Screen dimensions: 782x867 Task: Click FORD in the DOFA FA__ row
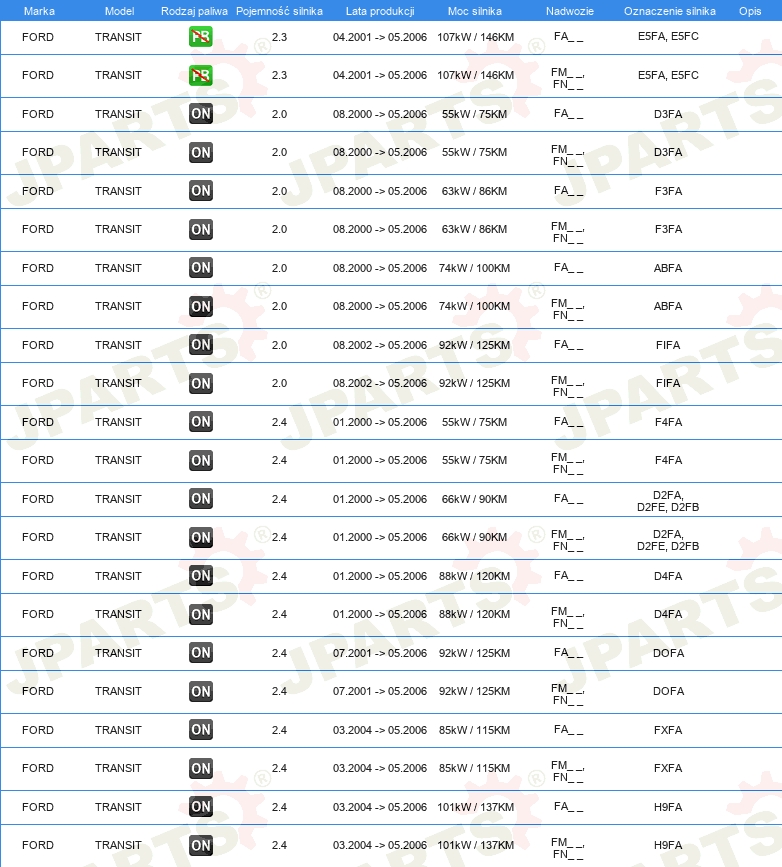pyautogui.click(x=38, y=653)
